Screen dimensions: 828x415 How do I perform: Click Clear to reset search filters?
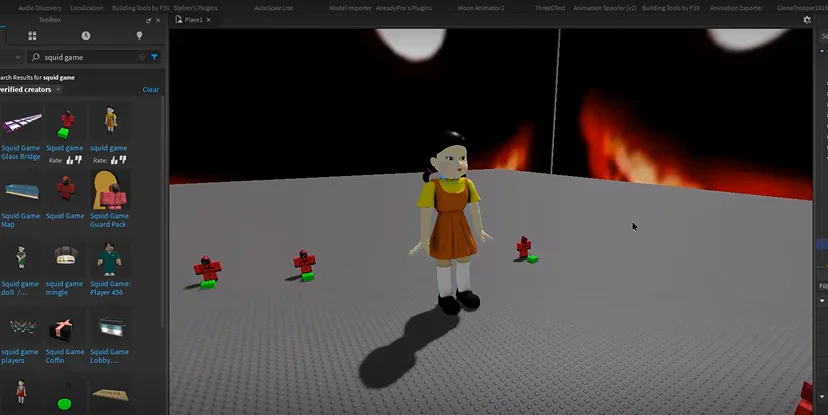tap(150, 90)
